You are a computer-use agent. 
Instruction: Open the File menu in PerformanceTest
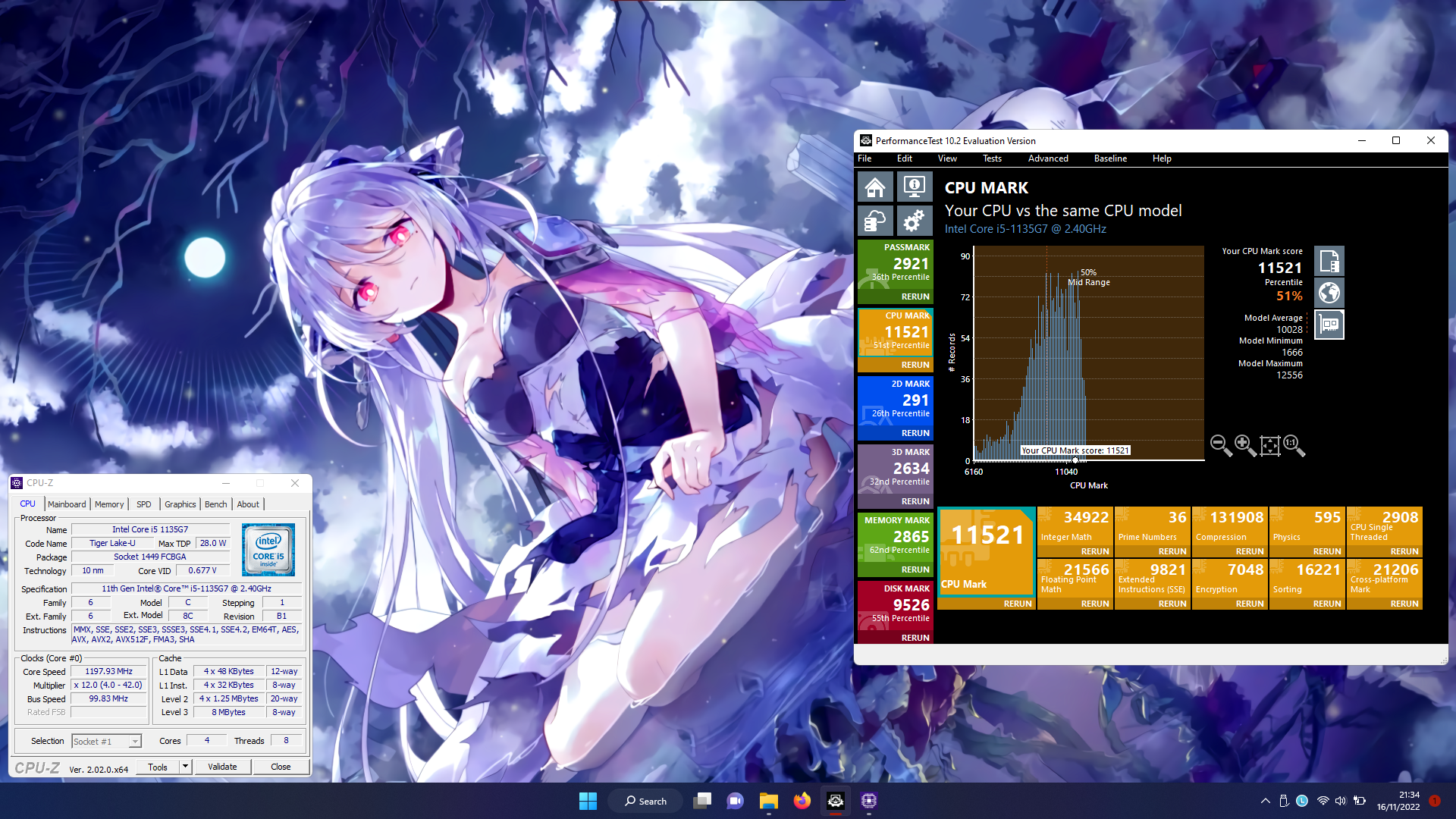(864, 158)
